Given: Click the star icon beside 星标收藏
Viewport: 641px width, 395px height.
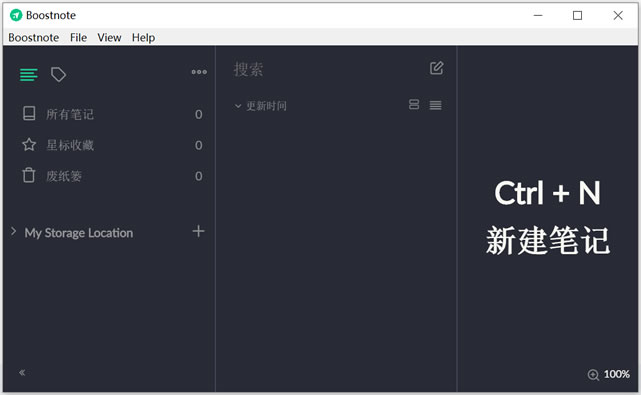Looking at the screenshot, I should click(29, 144).
